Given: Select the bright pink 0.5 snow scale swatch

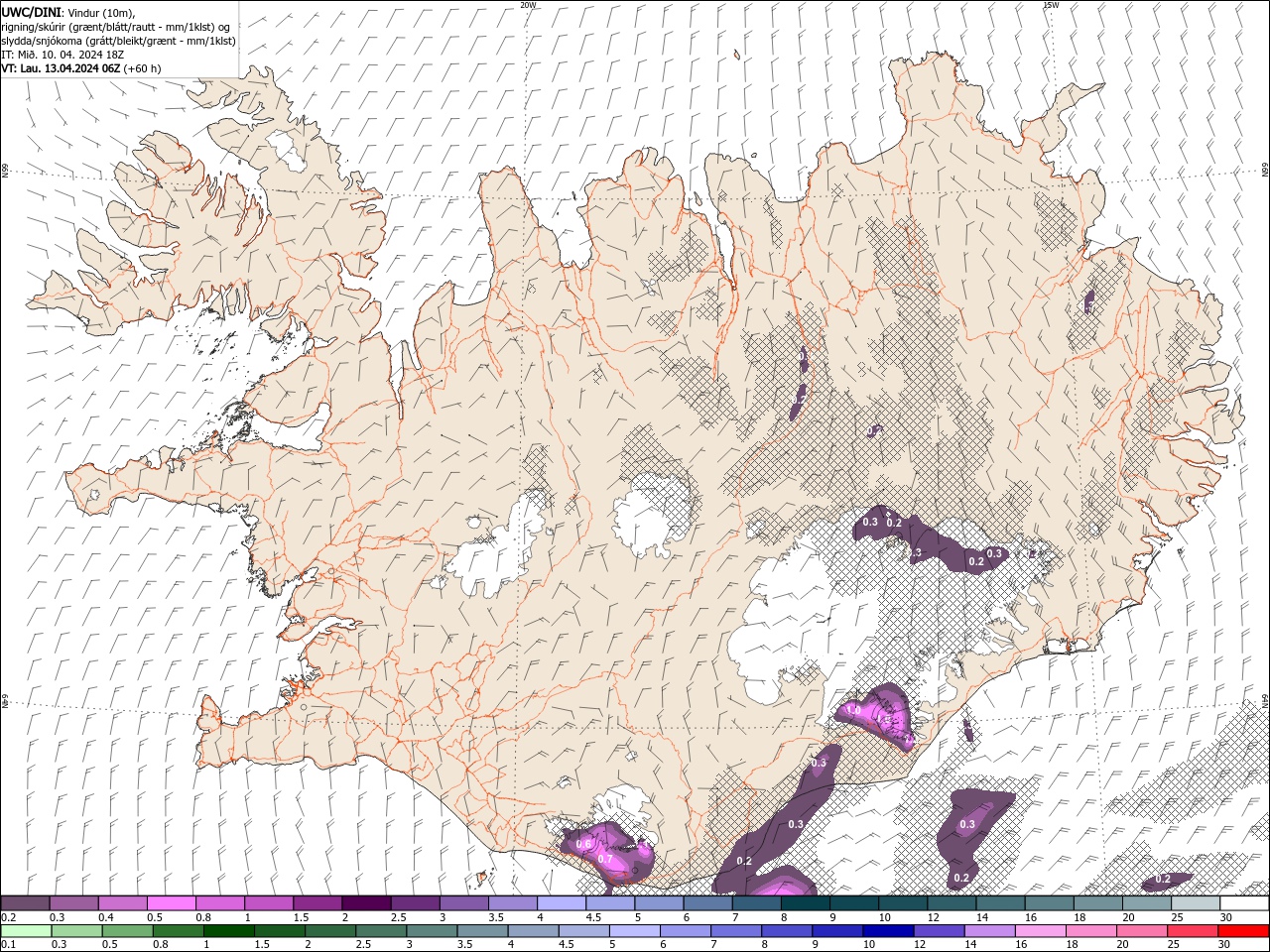Looking at the screenshot, I should 171,903.
